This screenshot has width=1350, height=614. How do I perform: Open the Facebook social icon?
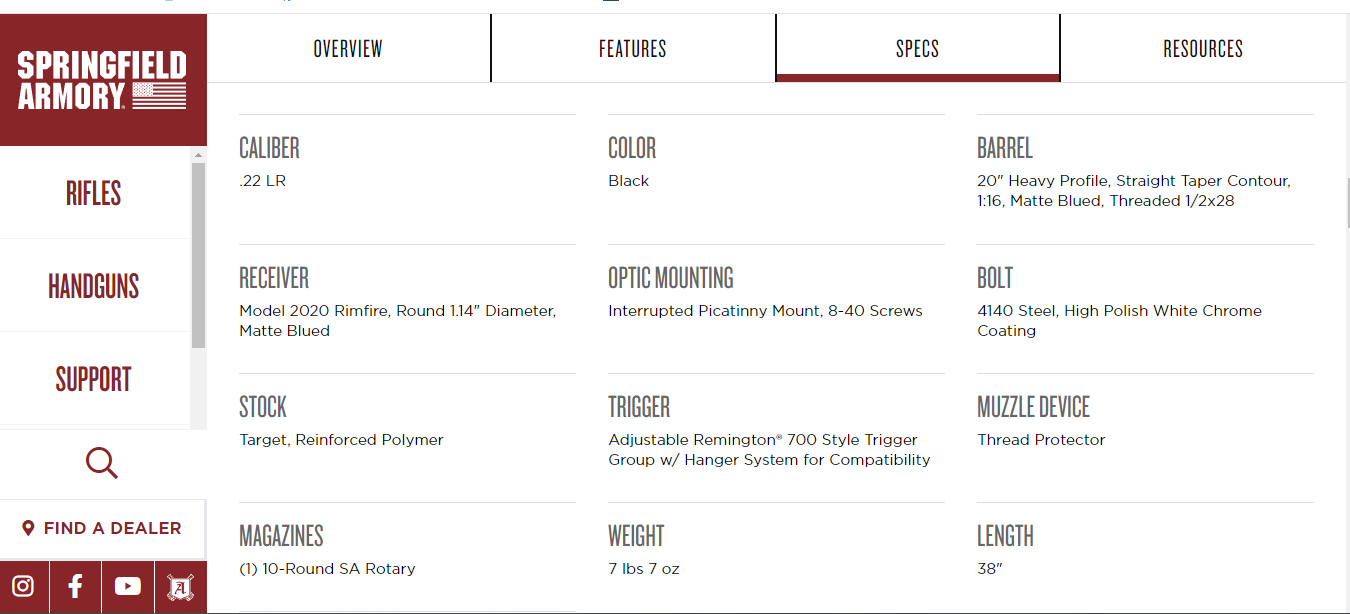(x=75, y=587)
